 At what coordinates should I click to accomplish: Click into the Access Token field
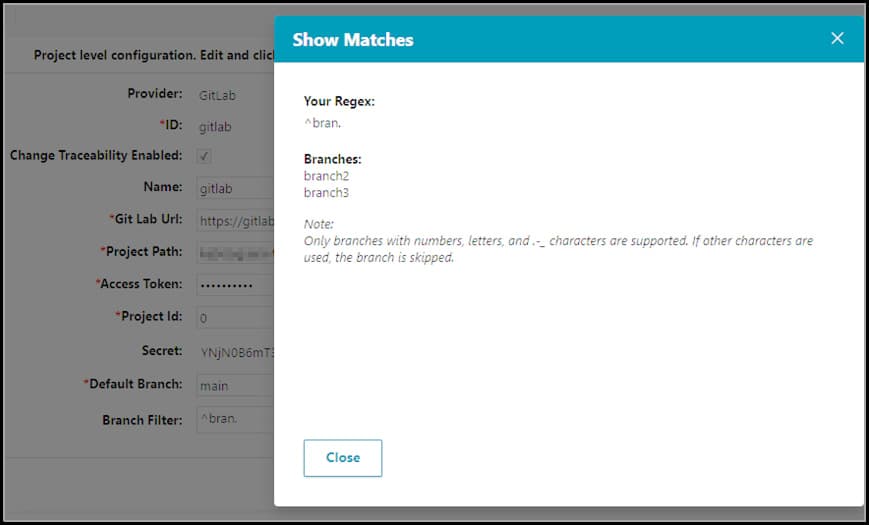click(x=234, y=285)
